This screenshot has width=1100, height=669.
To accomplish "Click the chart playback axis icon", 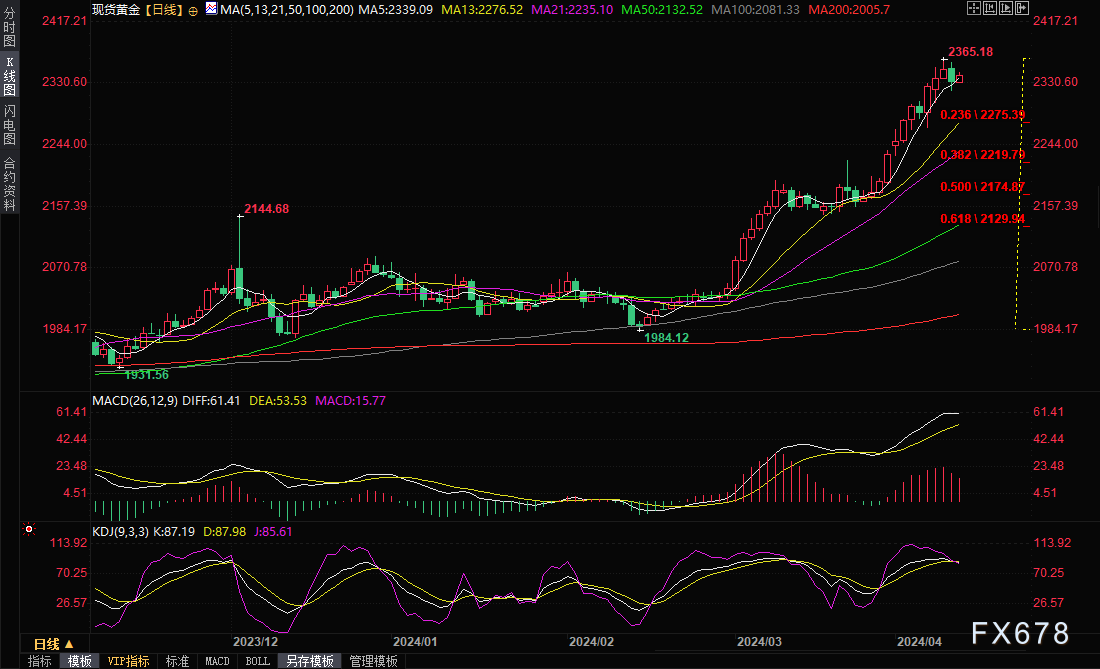I will [x=1006, y=8].
